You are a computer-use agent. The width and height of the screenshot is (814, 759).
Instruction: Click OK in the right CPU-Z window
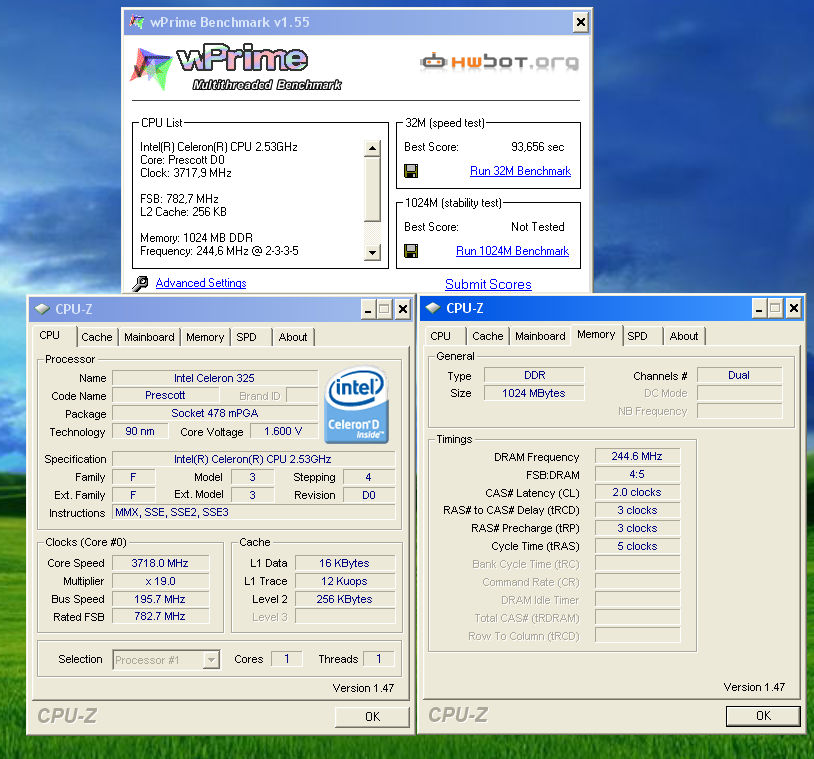coord(763,716)
